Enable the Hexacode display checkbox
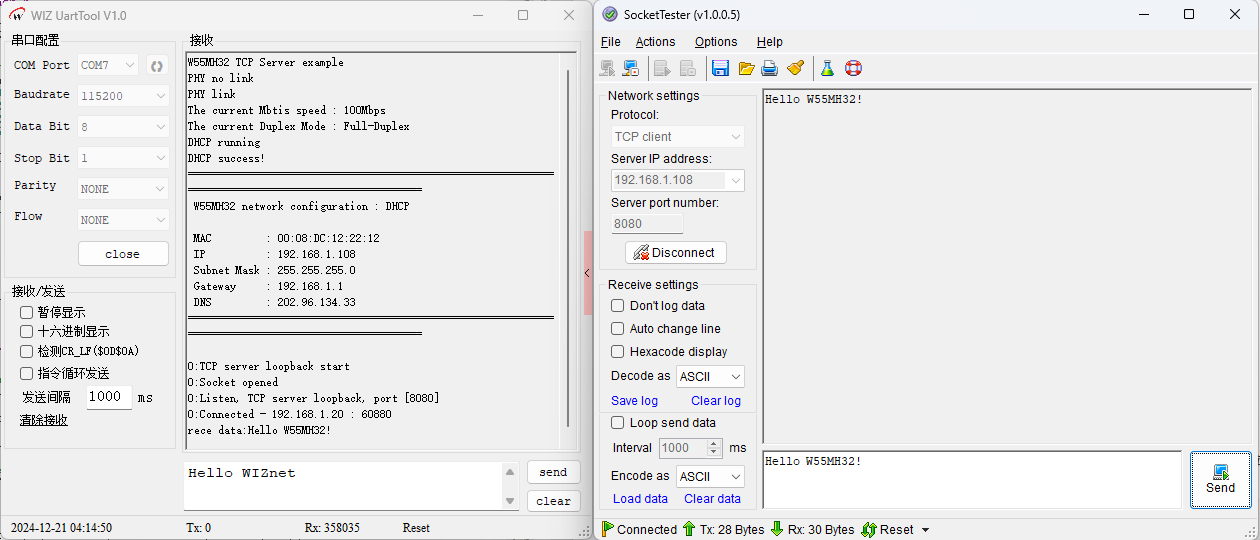 click(x=617, y=352)
